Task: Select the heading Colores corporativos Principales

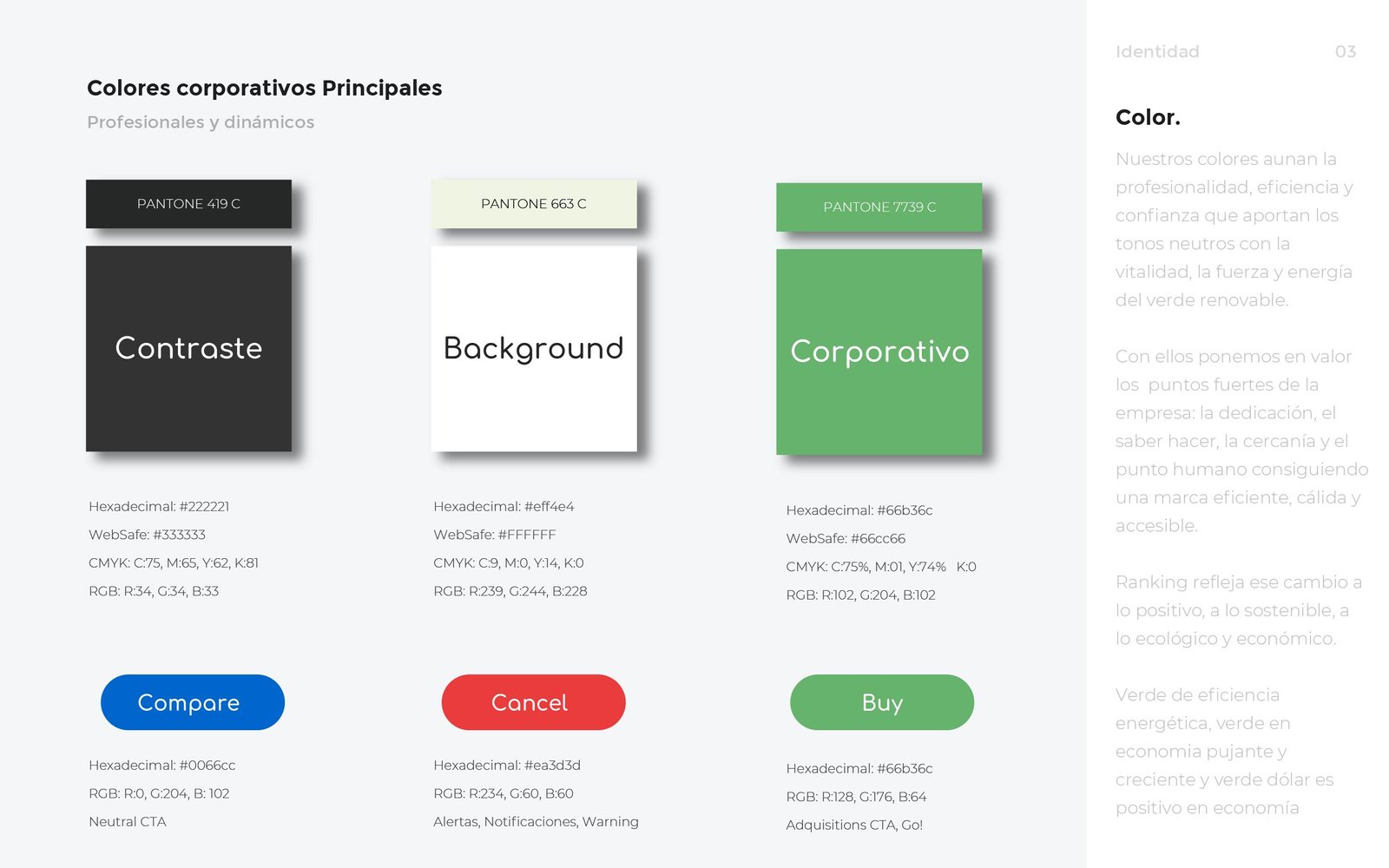Action: [264, 88]
